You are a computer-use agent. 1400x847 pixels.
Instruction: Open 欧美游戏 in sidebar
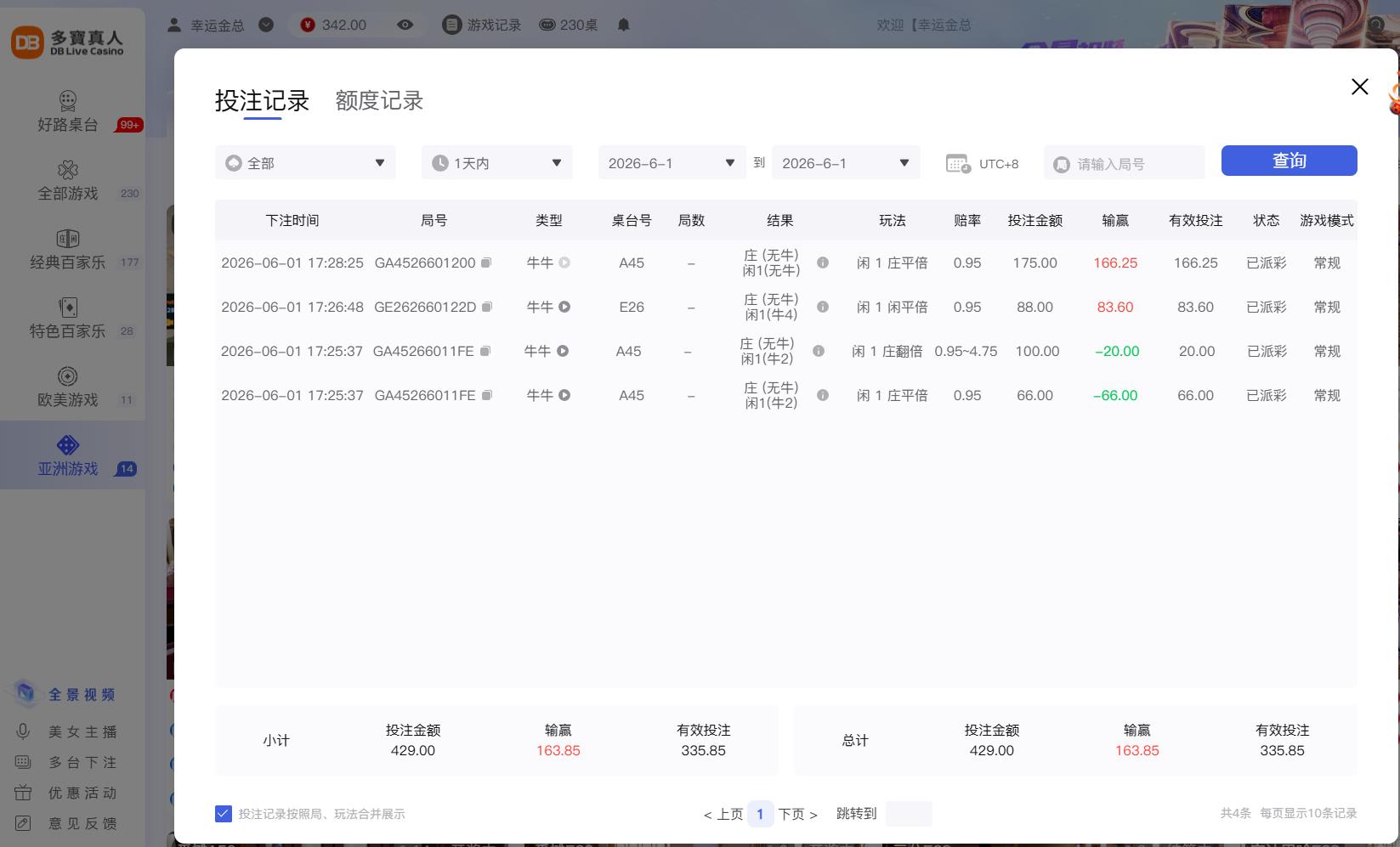[68, 387]
